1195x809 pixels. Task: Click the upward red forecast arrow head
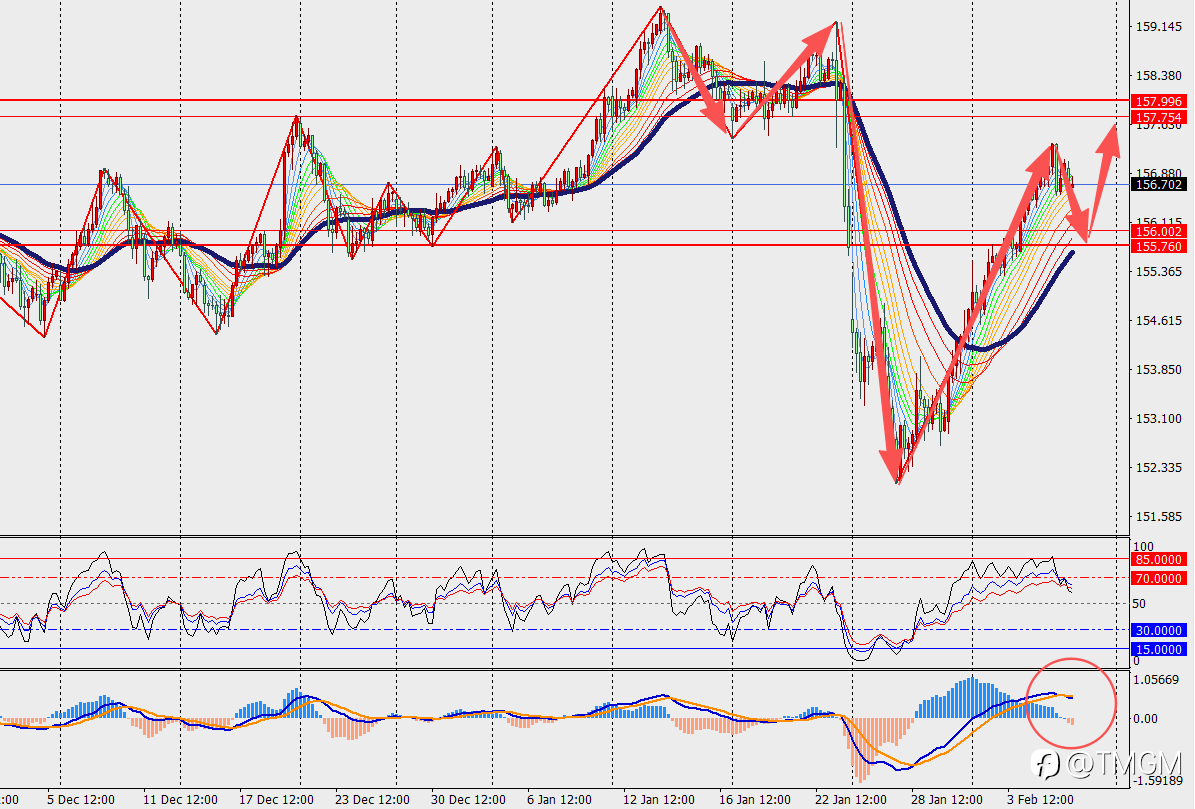[1110, 139]
